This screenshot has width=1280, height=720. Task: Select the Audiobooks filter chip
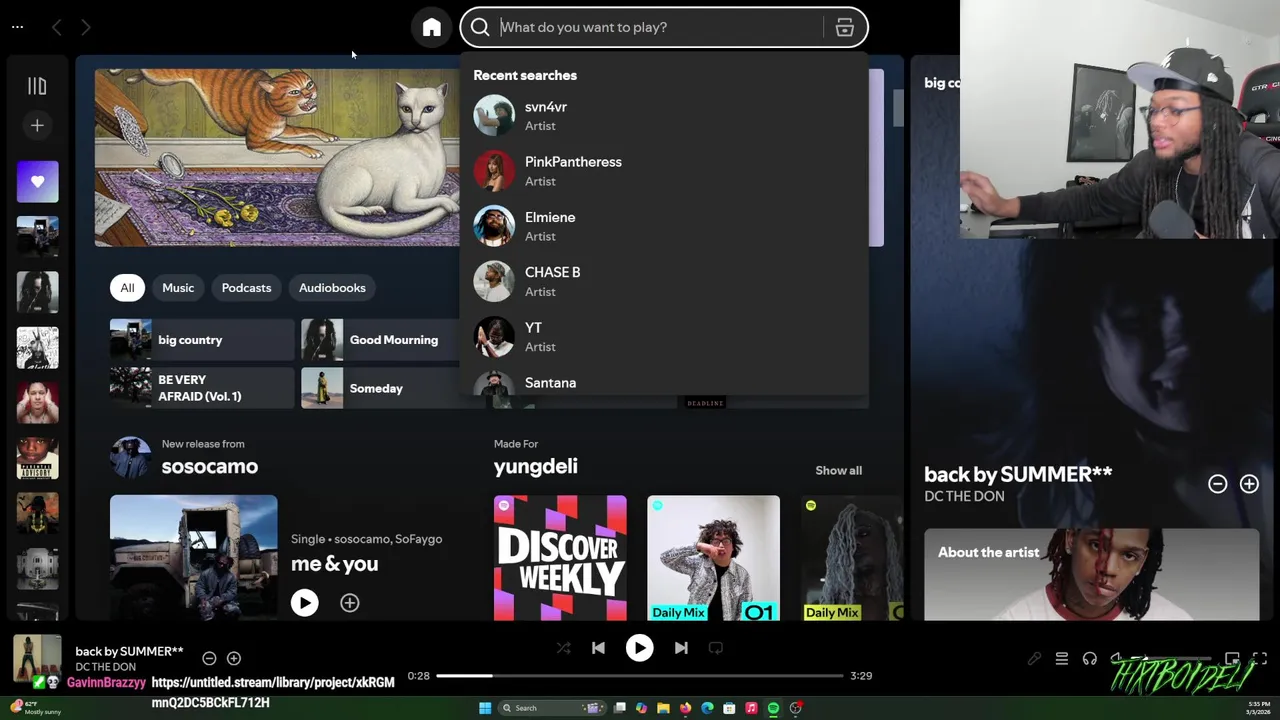click(x=332, y=288)
